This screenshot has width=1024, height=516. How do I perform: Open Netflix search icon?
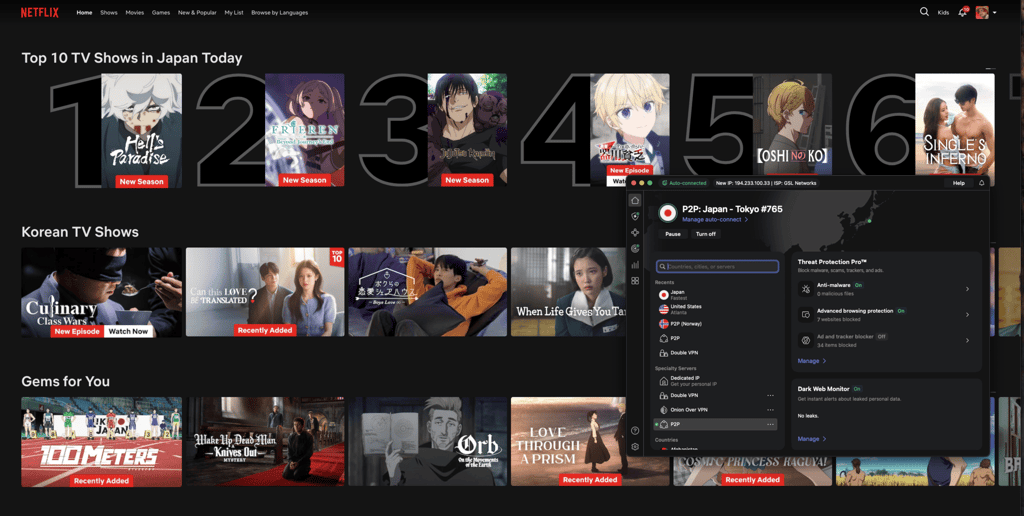[x=924, y=12]
